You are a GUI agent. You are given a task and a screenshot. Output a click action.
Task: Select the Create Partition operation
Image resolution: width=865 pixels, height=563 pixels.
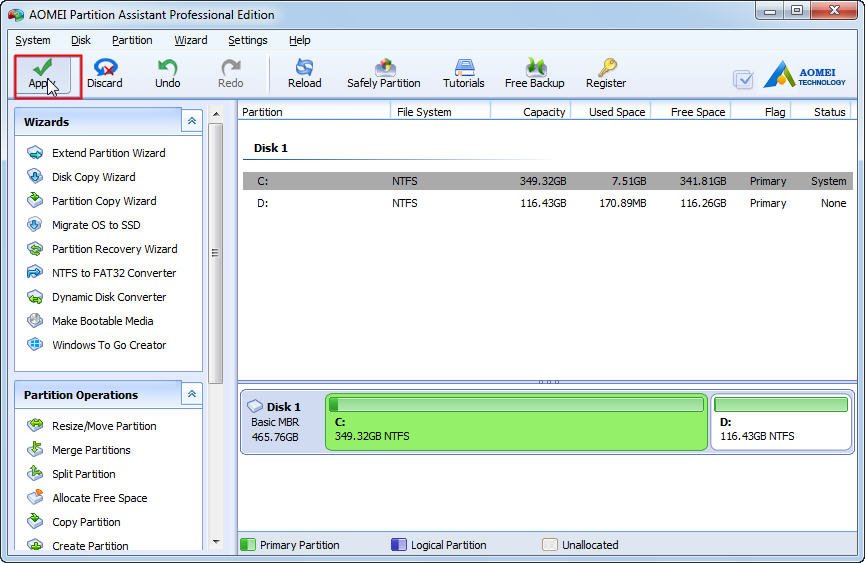pos(90,545)
